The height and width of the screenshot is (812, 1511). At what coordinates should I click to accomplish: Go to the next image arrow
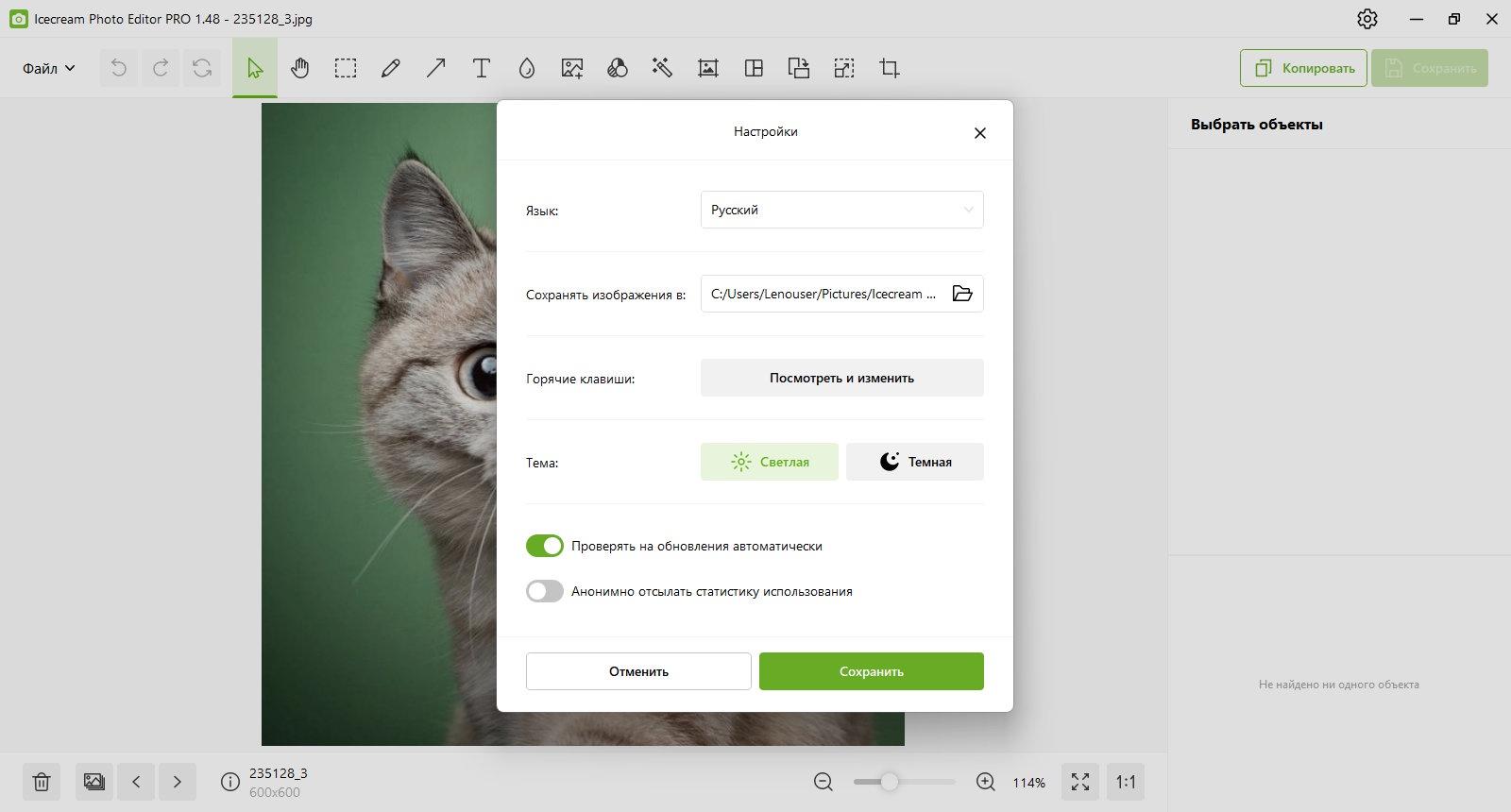coord(178,782)
